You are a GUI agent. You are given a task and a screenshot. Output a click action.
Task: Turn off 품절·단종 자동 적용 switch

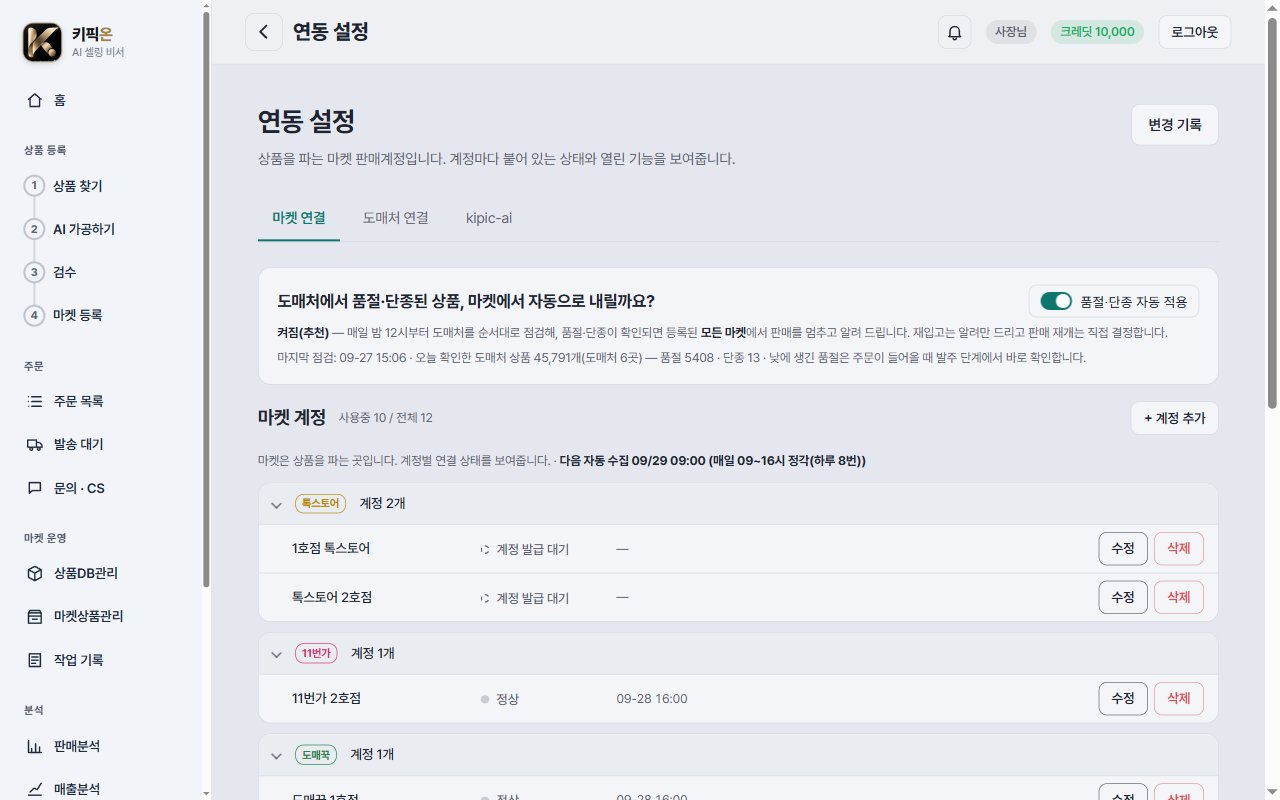[x=1056, y=301]
